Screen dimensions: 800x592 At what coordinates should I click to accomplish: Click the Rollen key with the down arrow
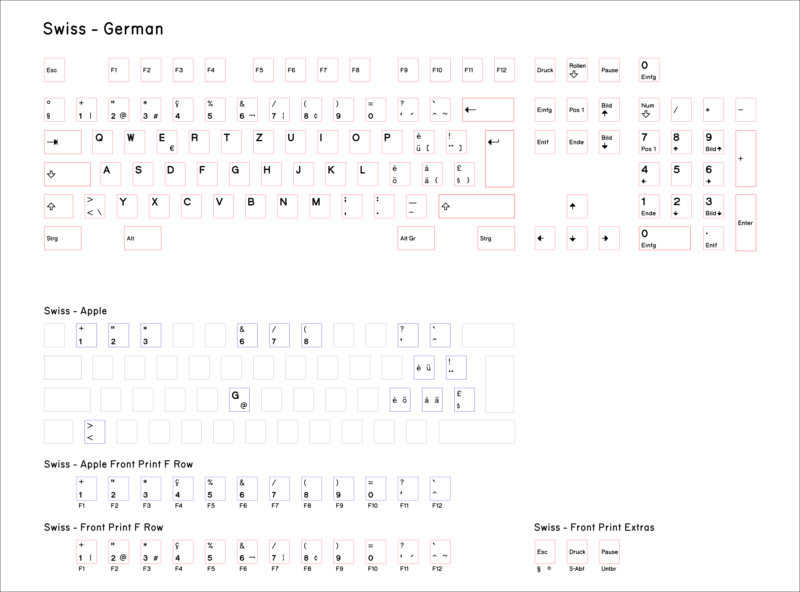(x=577, y=70)
